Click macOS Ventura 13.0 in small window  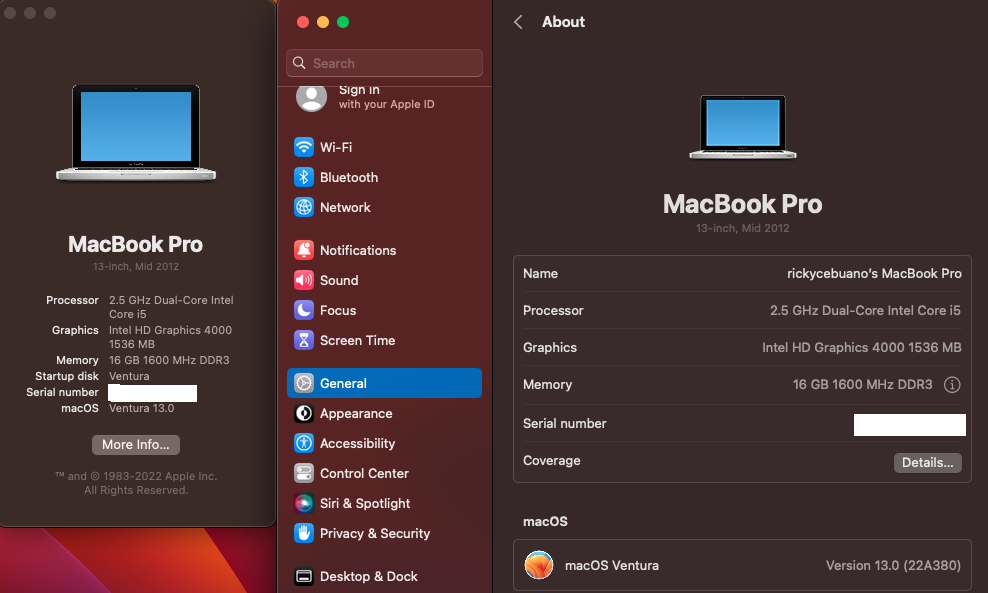[141, 408]
